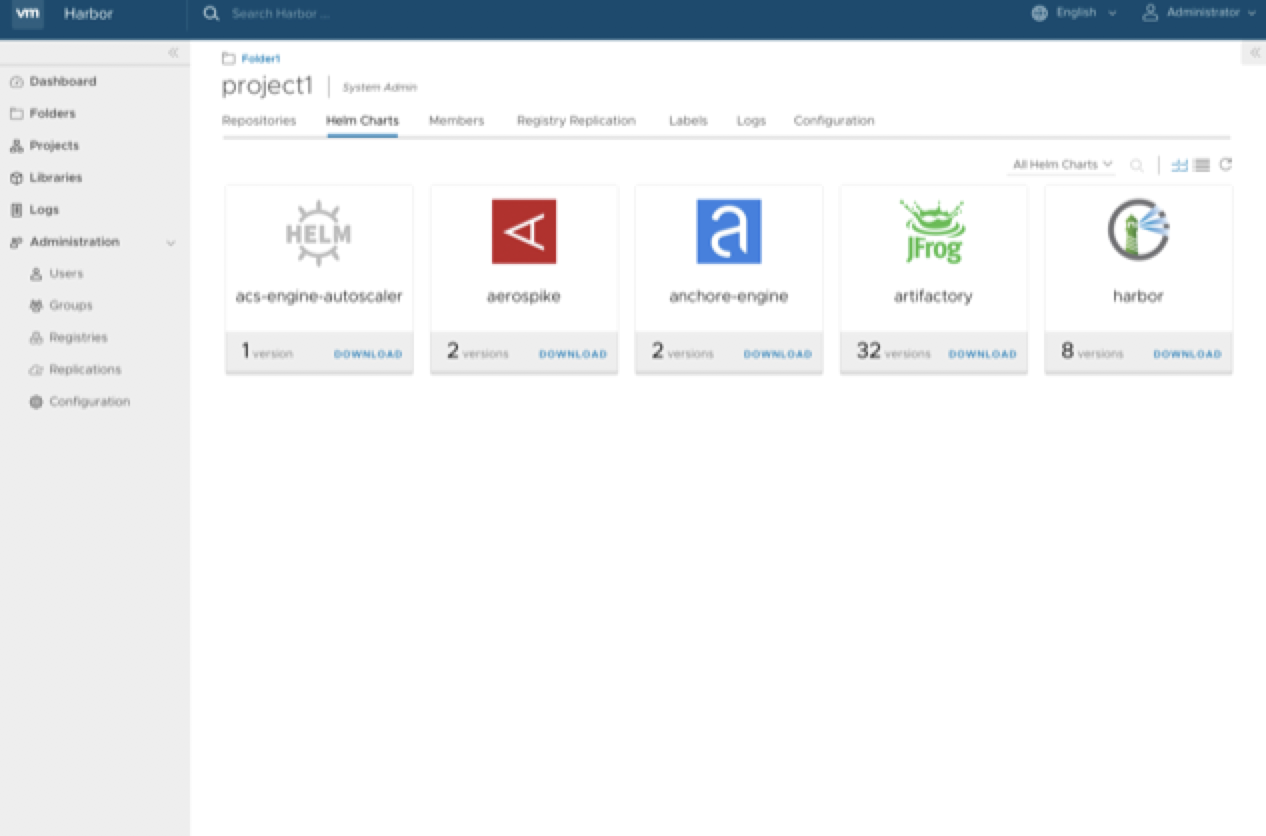Screen dimensions: 1266x836
Task: Switch to the Repositories tab
Action: [x=259, y=121]
